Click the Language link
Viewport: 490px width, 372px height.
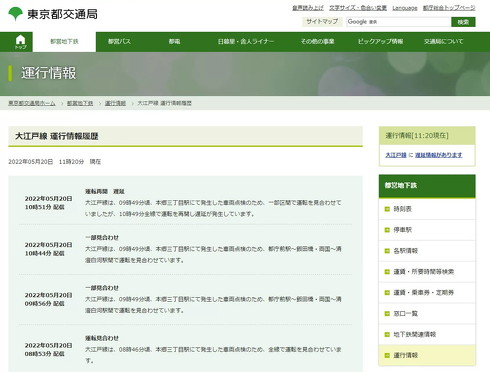tap(405, 8)
